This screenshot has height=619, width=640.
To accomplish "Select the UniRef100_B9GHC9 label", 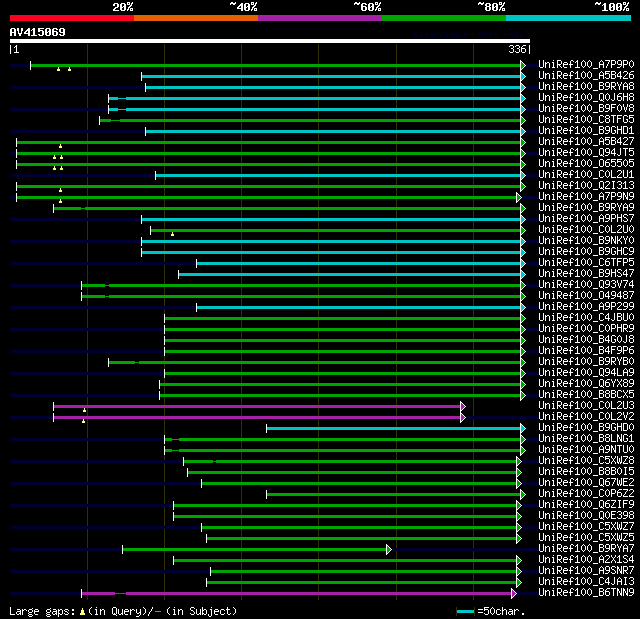I will pos(586,252).
